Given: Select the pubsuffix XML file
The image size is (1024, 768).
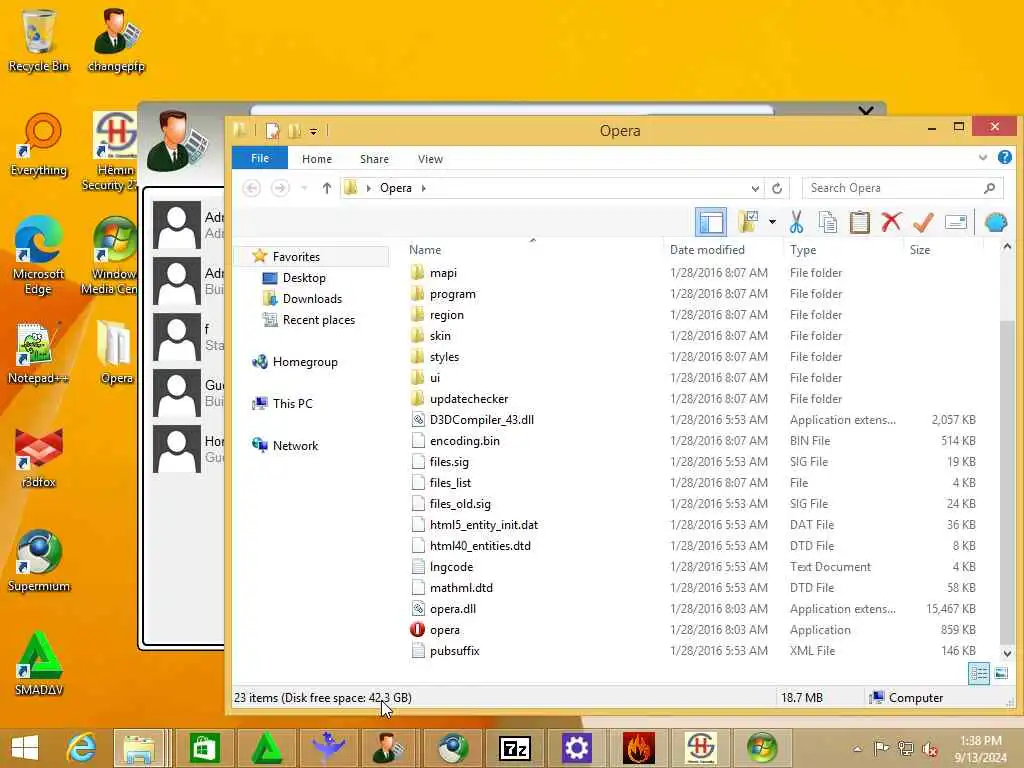Looking at the screenshot, I should coord(455,650).
